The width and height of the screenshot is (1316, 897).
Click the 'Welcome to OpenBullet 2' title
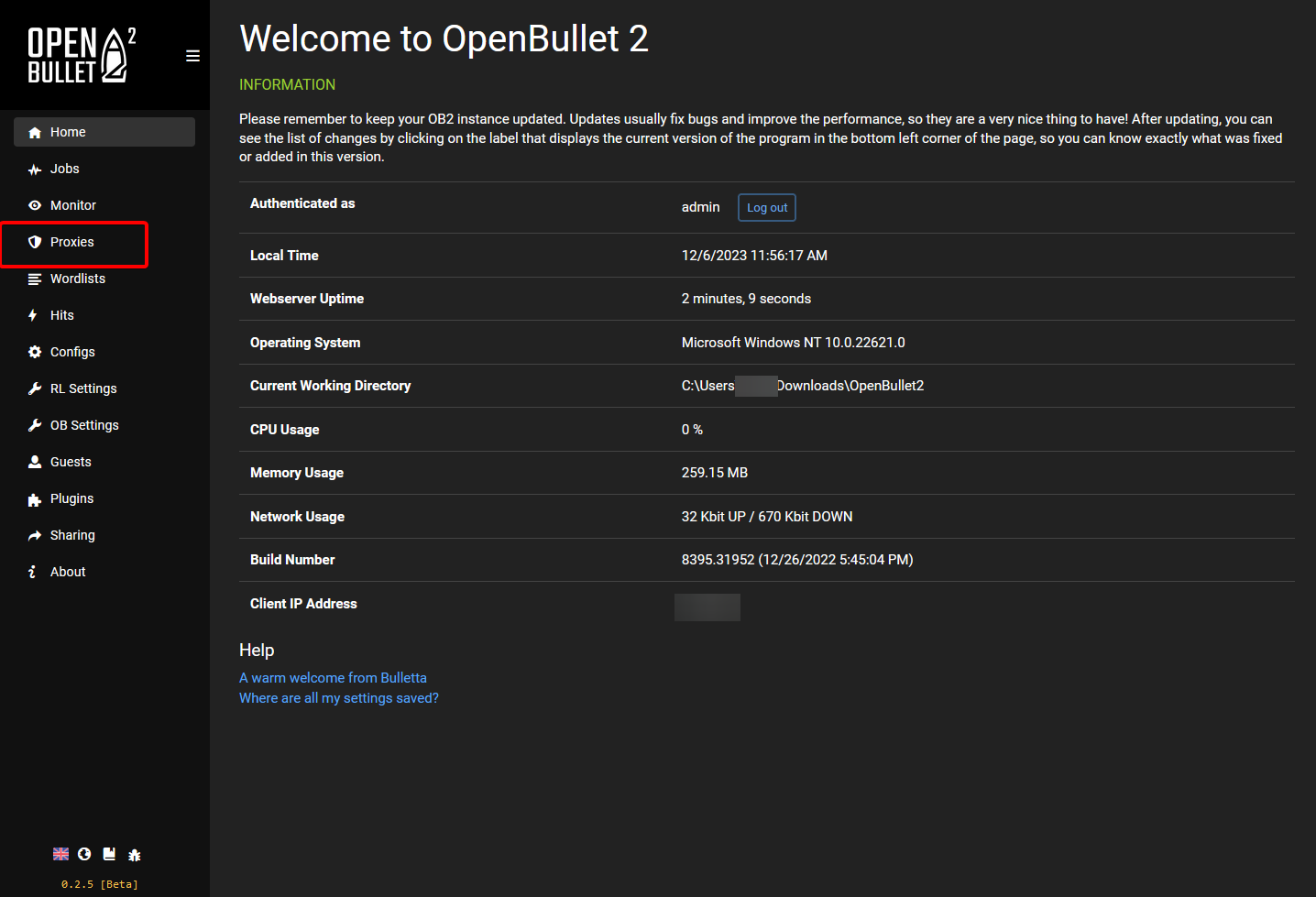click(x=444, y=38)
